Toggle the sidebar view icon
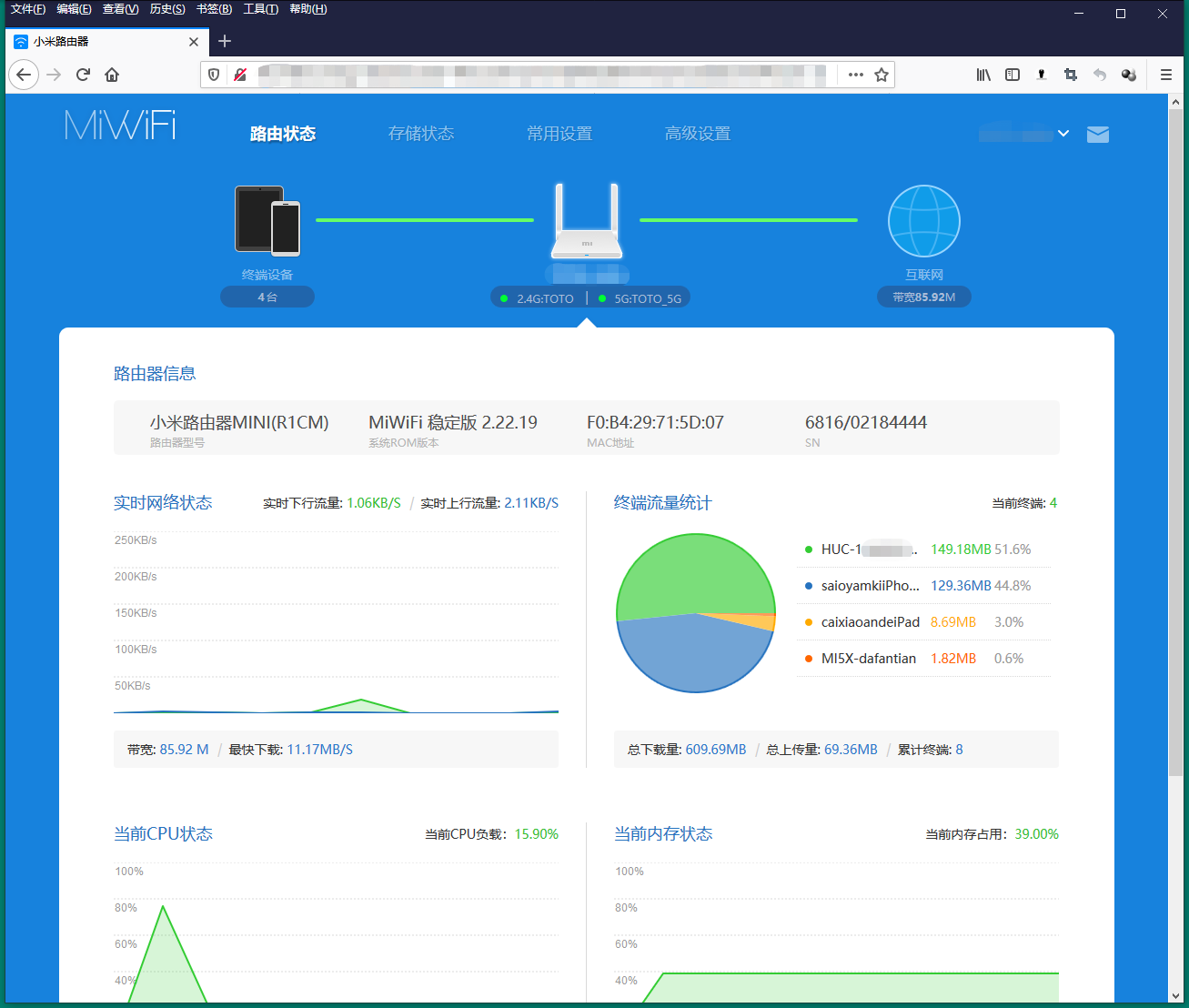 point(1013,75)
